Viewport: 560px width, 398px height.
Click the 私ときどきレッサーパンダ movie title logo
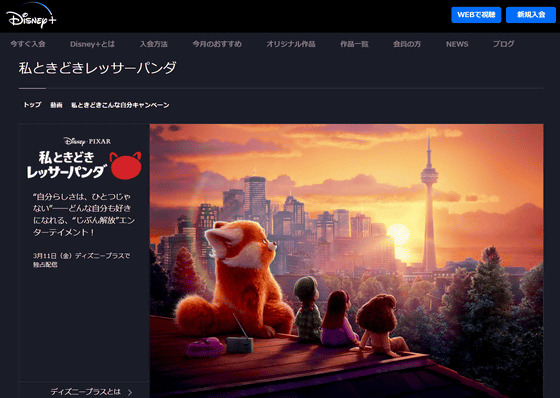click(67, 164)
